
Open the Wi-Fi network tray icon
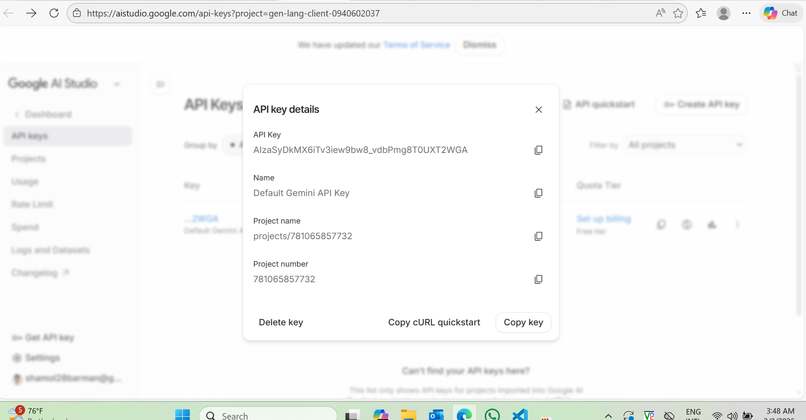point(717,415)
